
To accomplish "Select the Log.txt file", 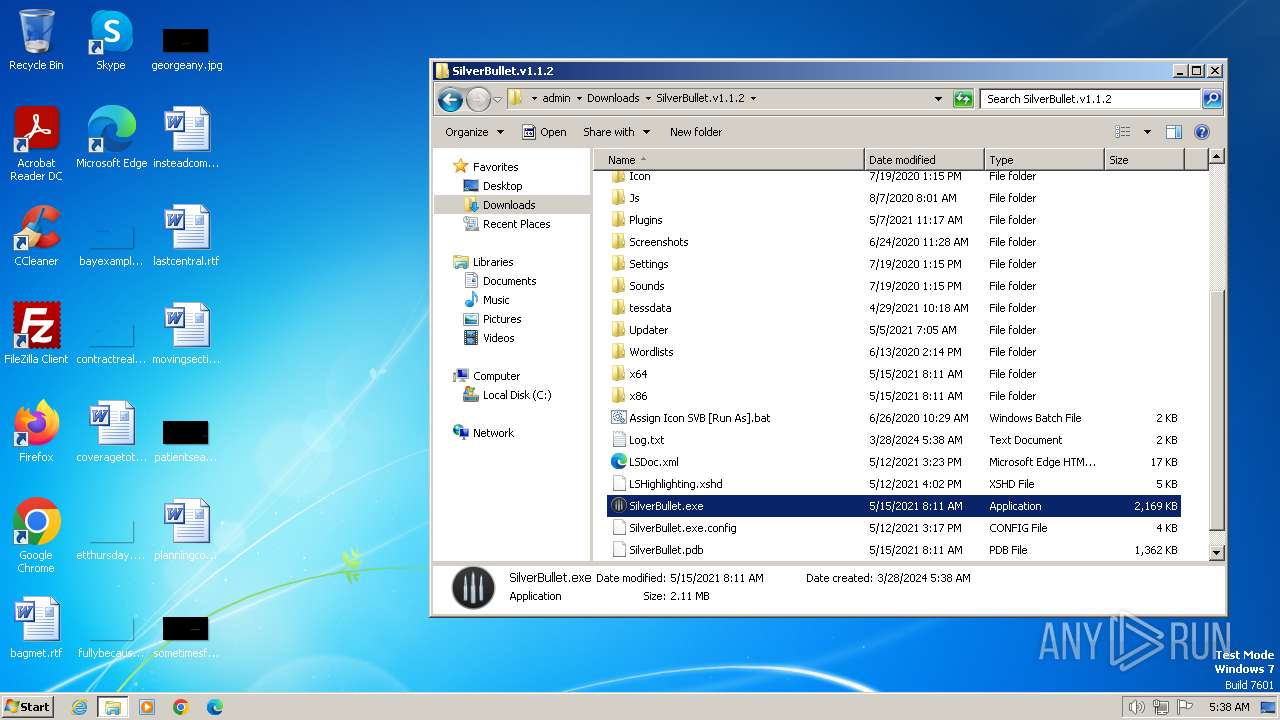I will coord(893,440).
